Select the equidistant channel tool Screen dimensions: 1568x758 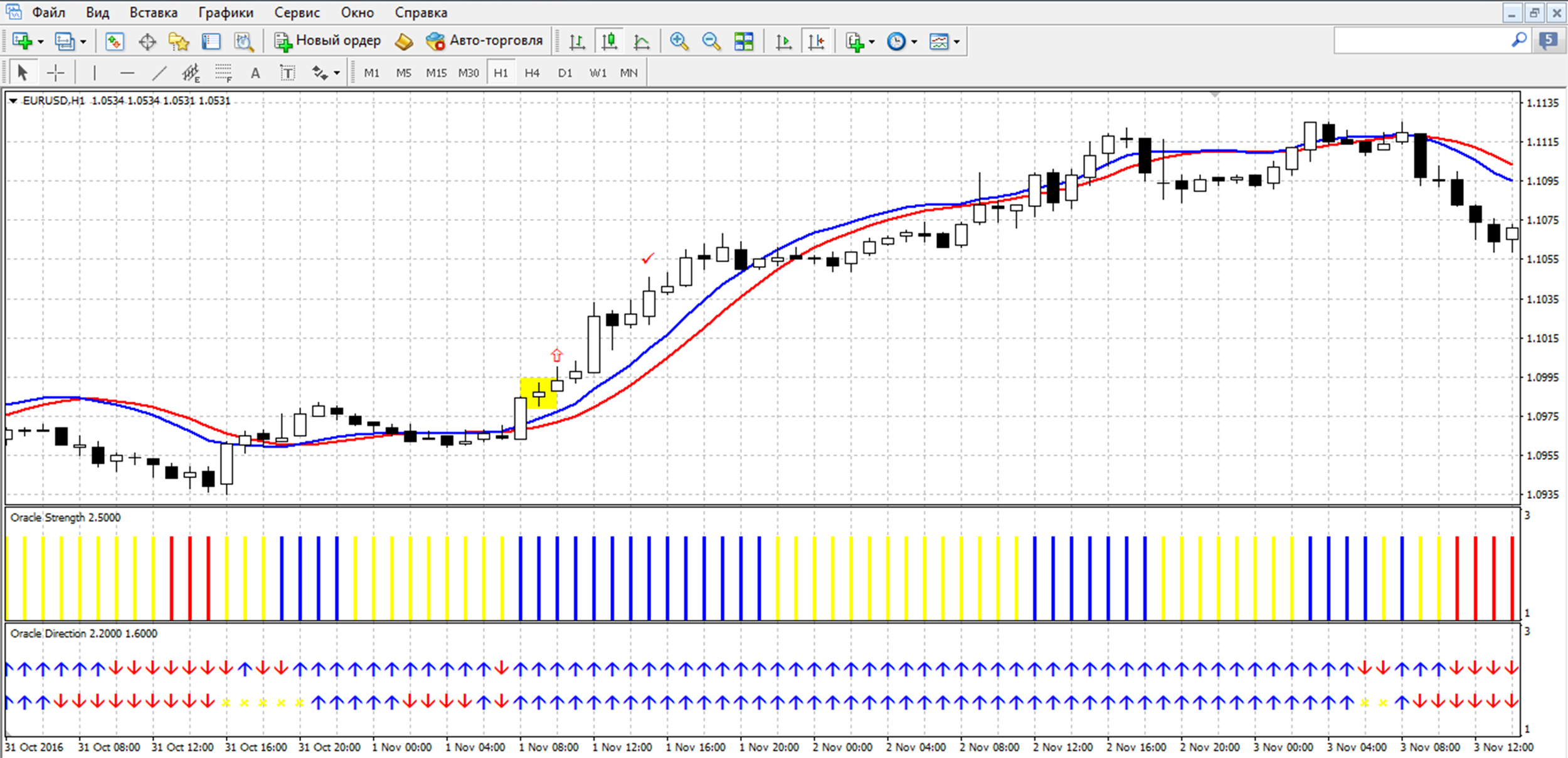click(191, 73)
